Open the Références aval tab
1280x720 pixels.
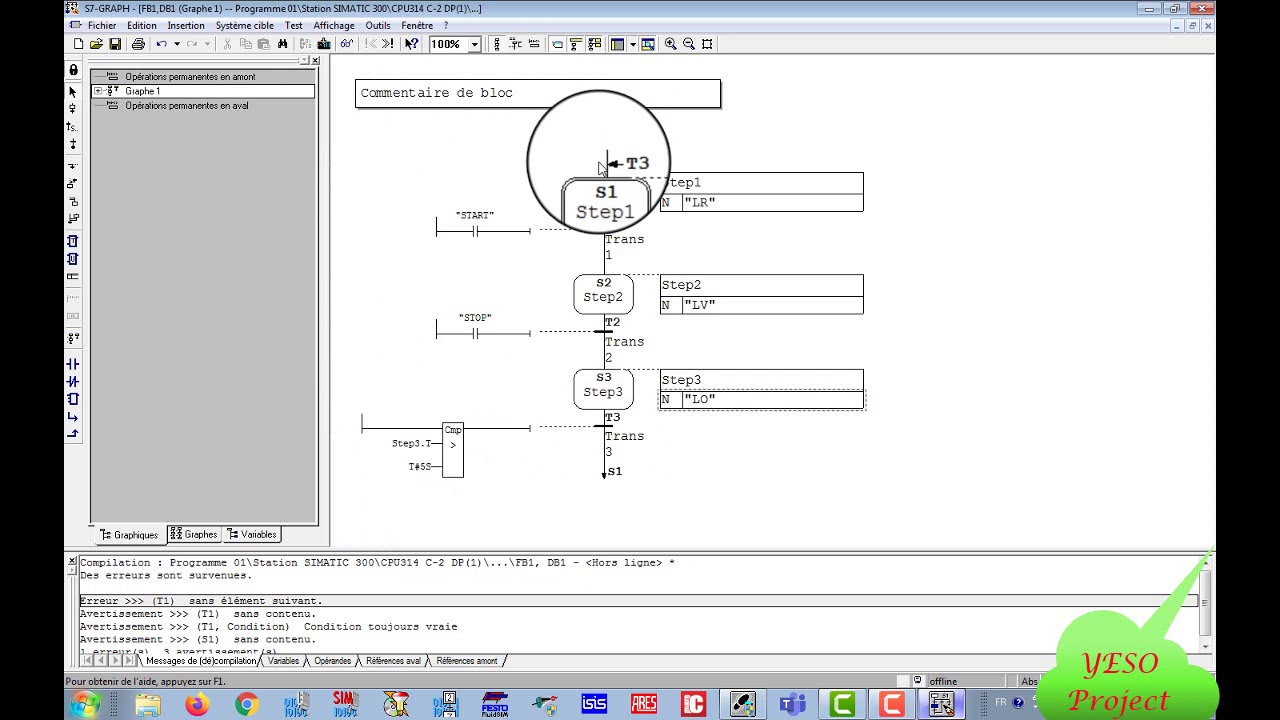click(x=393, y=661)
